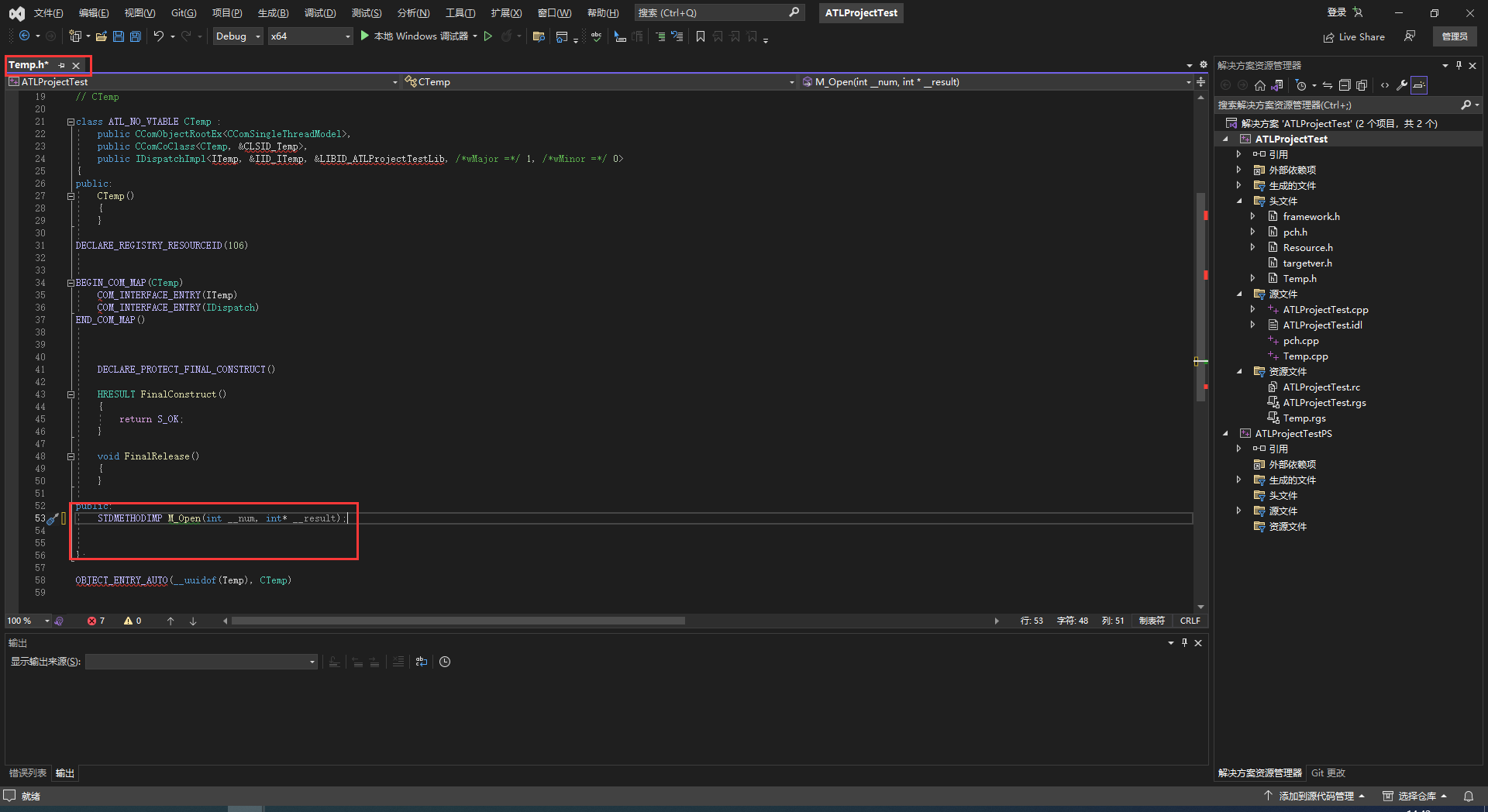This screenshot has height=812, width=1488.
Task: Click the go to previous issue up arrow
Action: tap(170, 621)
